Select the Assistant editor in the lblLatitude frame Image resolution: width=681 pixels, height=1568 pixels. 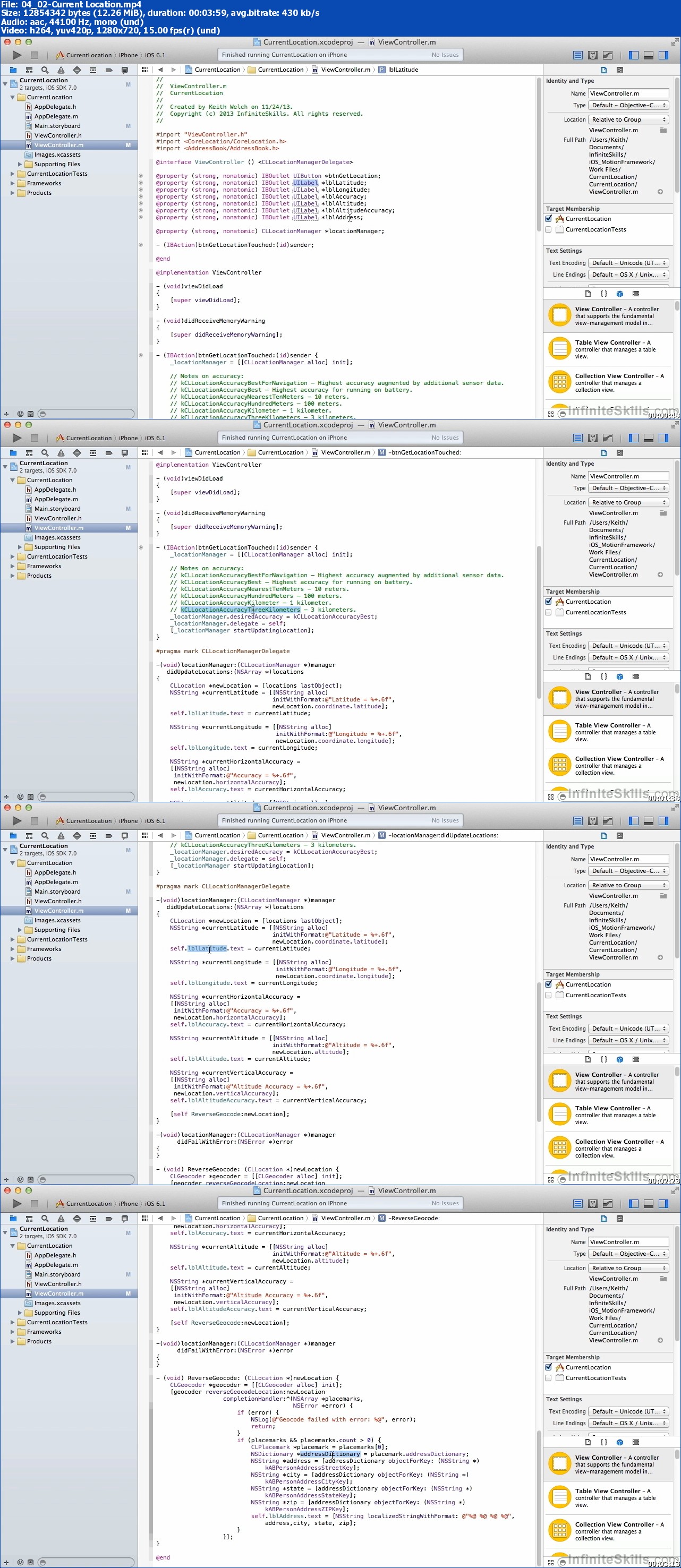pyautogui.click(x=593, y=55)
